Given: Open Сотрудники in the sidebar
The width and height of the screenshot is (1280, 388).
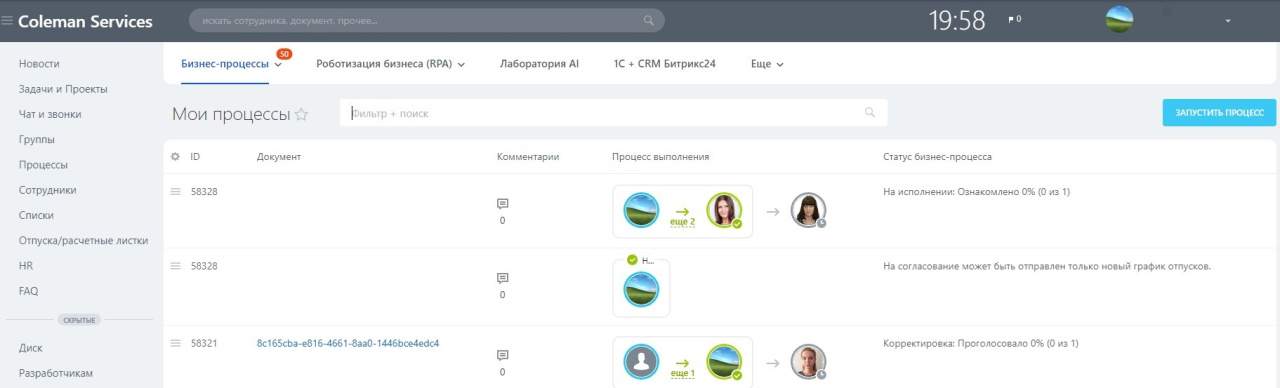Looking at the screenshot, I should pyautogui.click(x=48, y=190).
